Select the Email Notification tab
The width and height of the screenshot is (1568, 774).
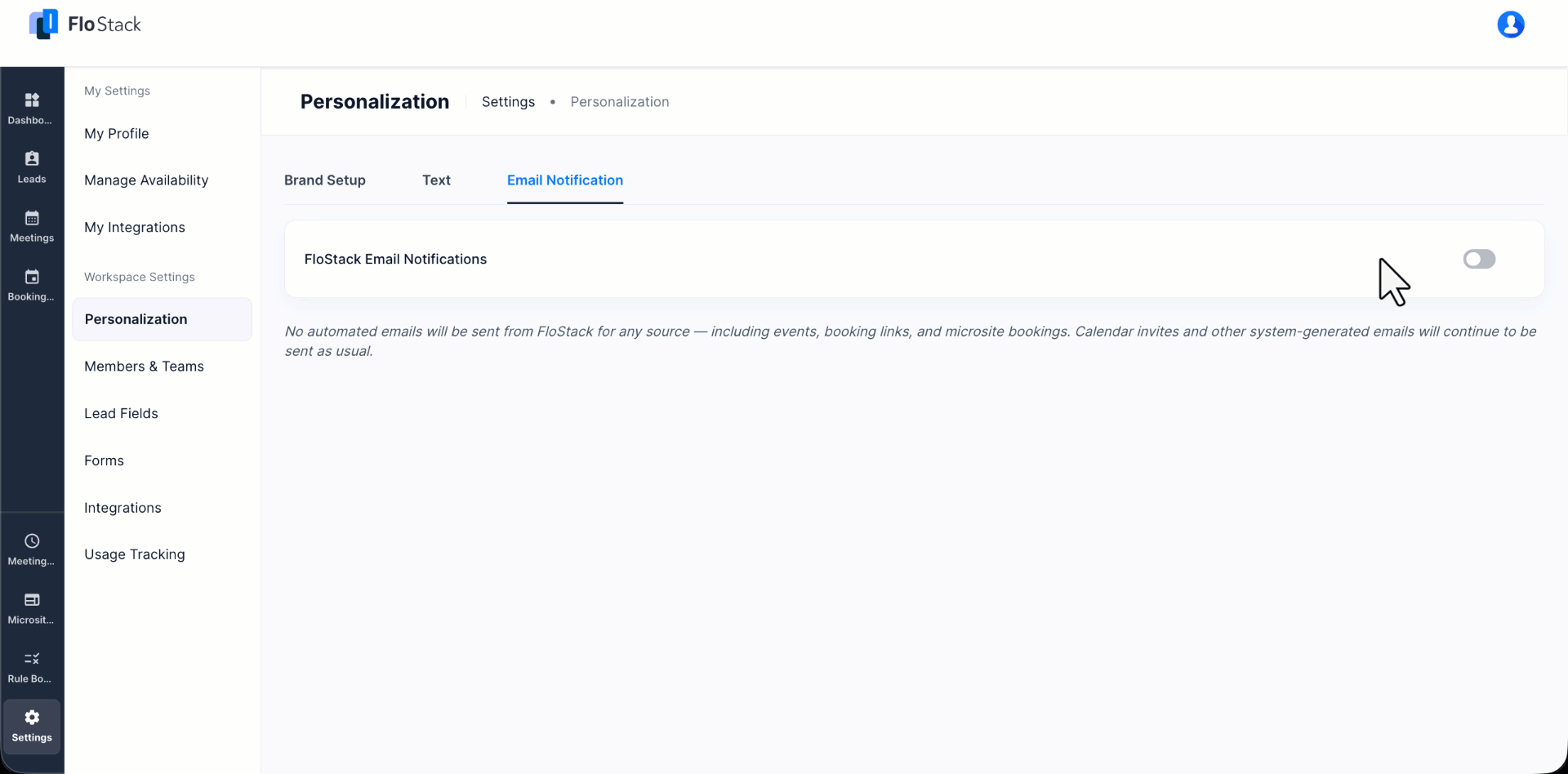565,180
